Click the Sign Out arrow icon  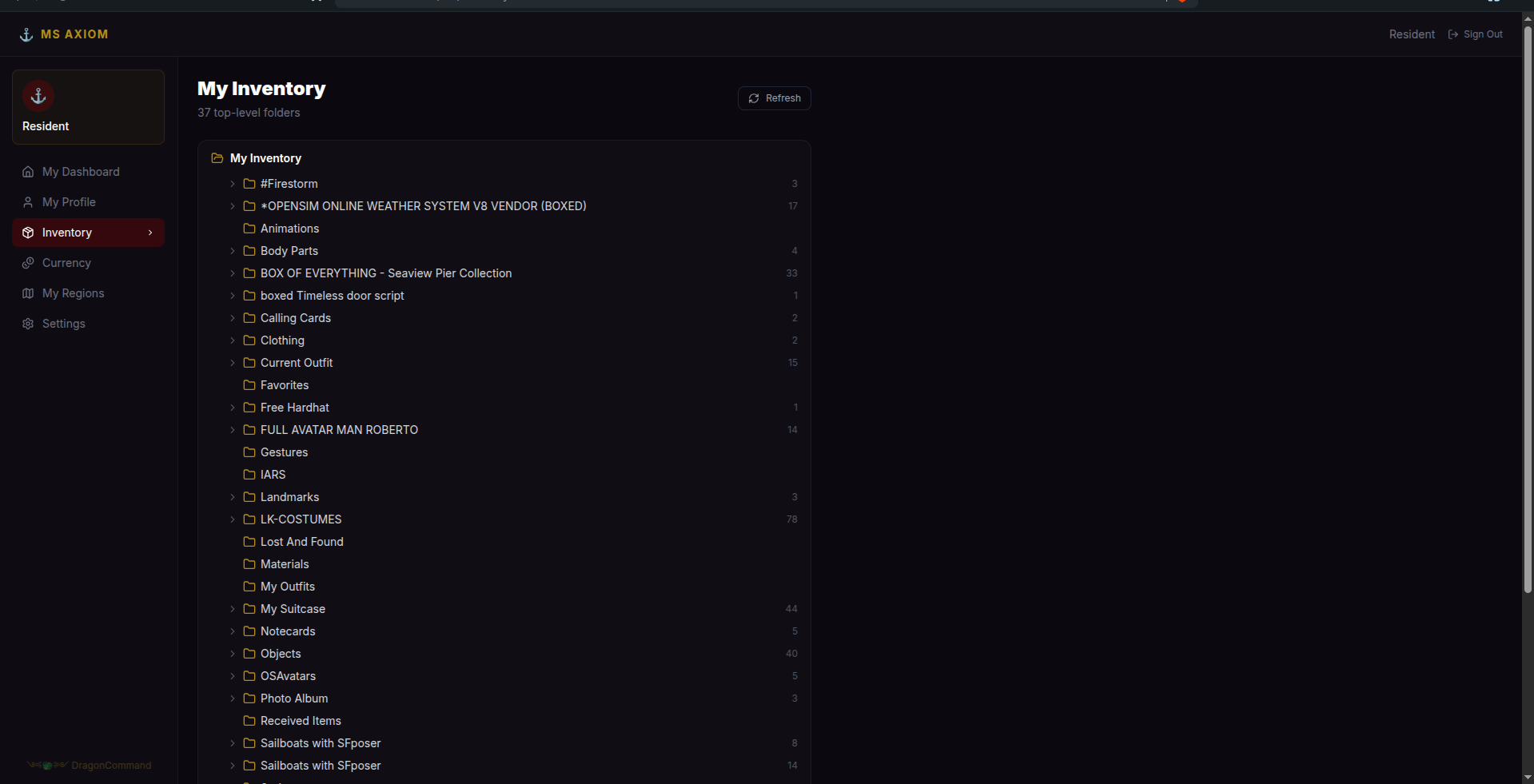[1453, 34]
